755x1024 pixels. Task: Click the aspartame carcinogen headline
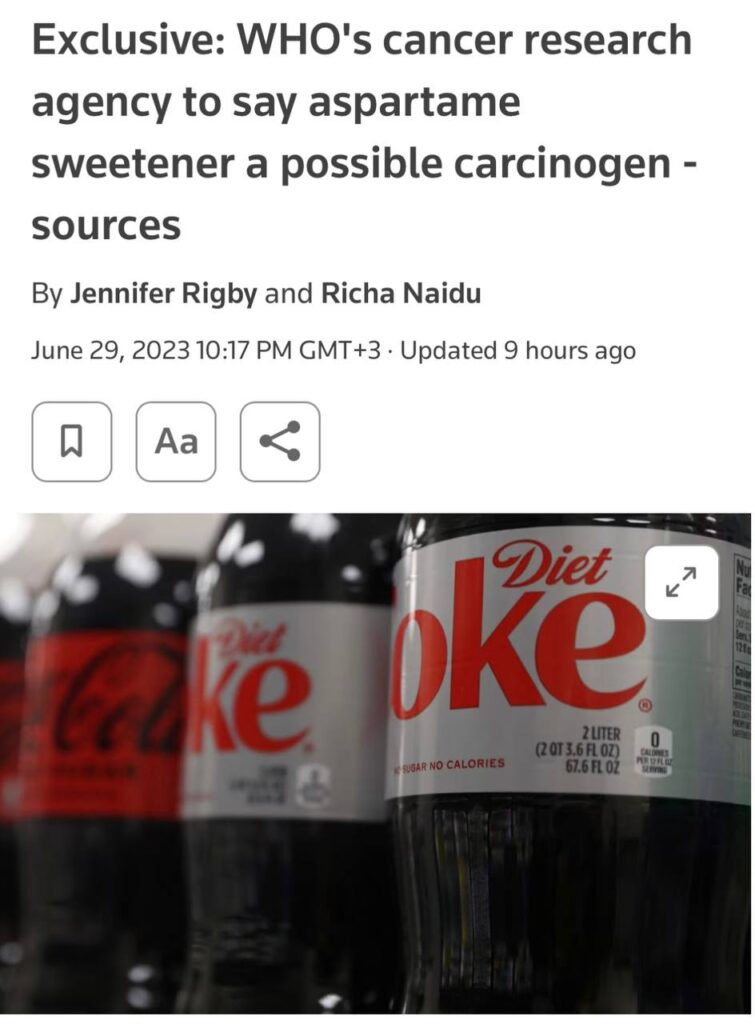(363, 132)
